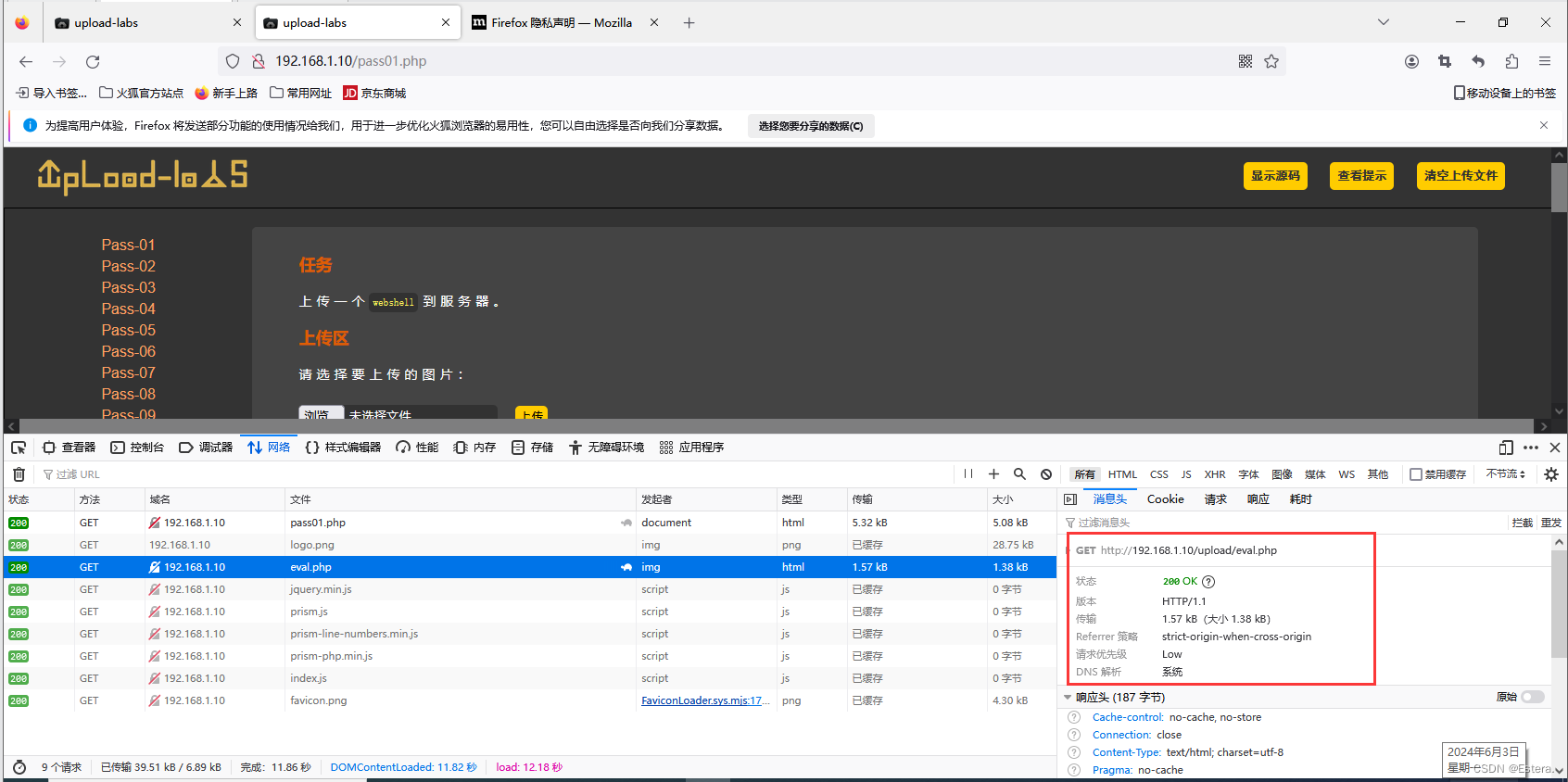Open FaviconLoader.sys.mjs initiator link
Screen dimensions: 1568x782
coord(705,700)
